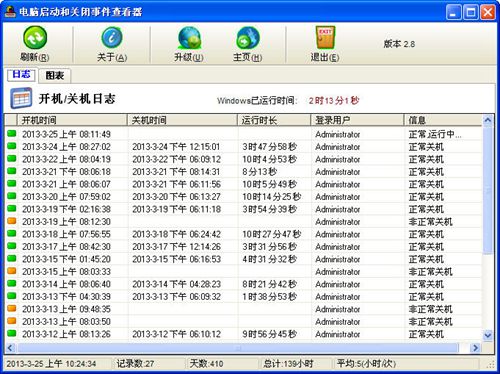Sort by the 关机时间 column header
Viewport: 500px width, 374px height.
tap(182, 120)
